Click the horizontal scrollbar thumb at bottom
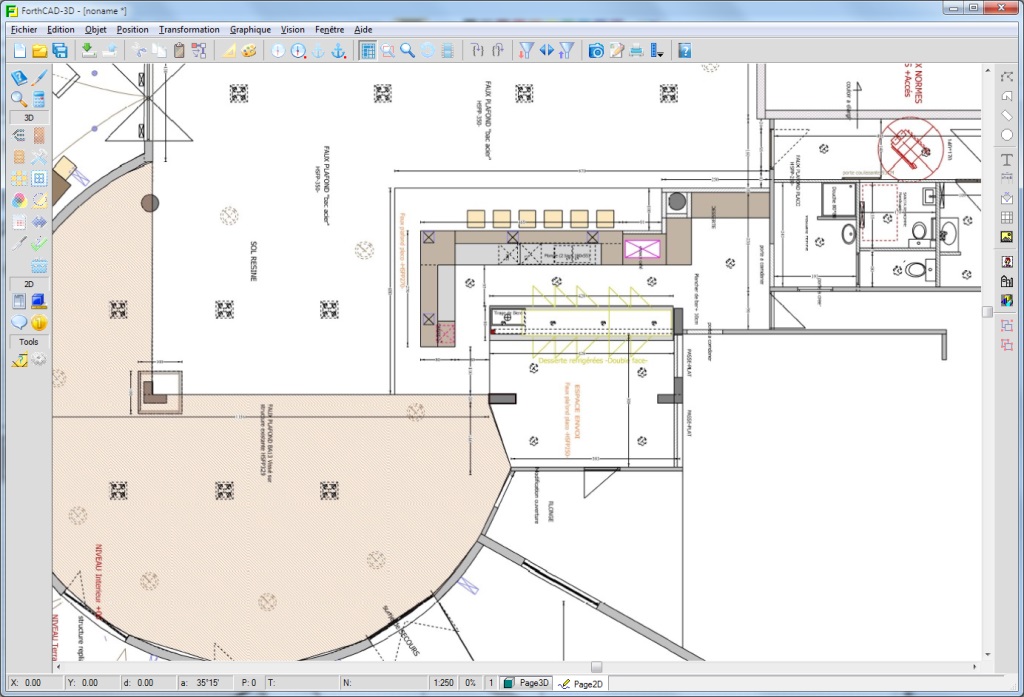Screen dimensions: 1024x697 pyautogui.click(x=596, y=667)
